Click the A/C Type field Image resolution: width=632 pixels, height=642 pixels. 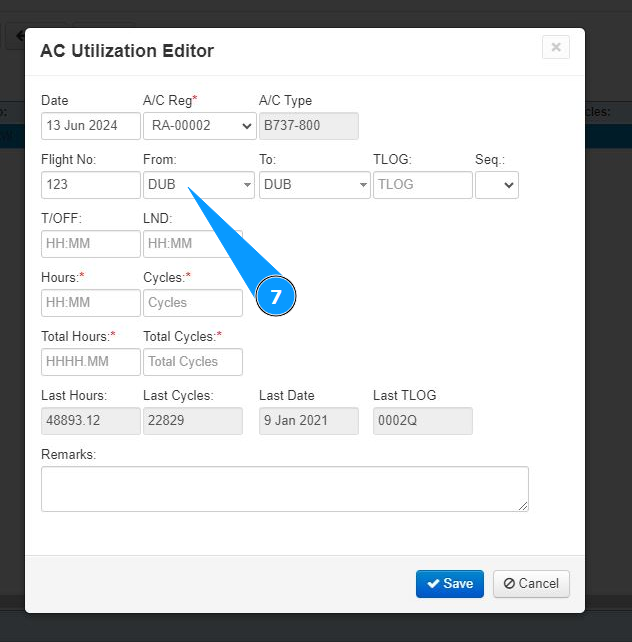(308, 126)
